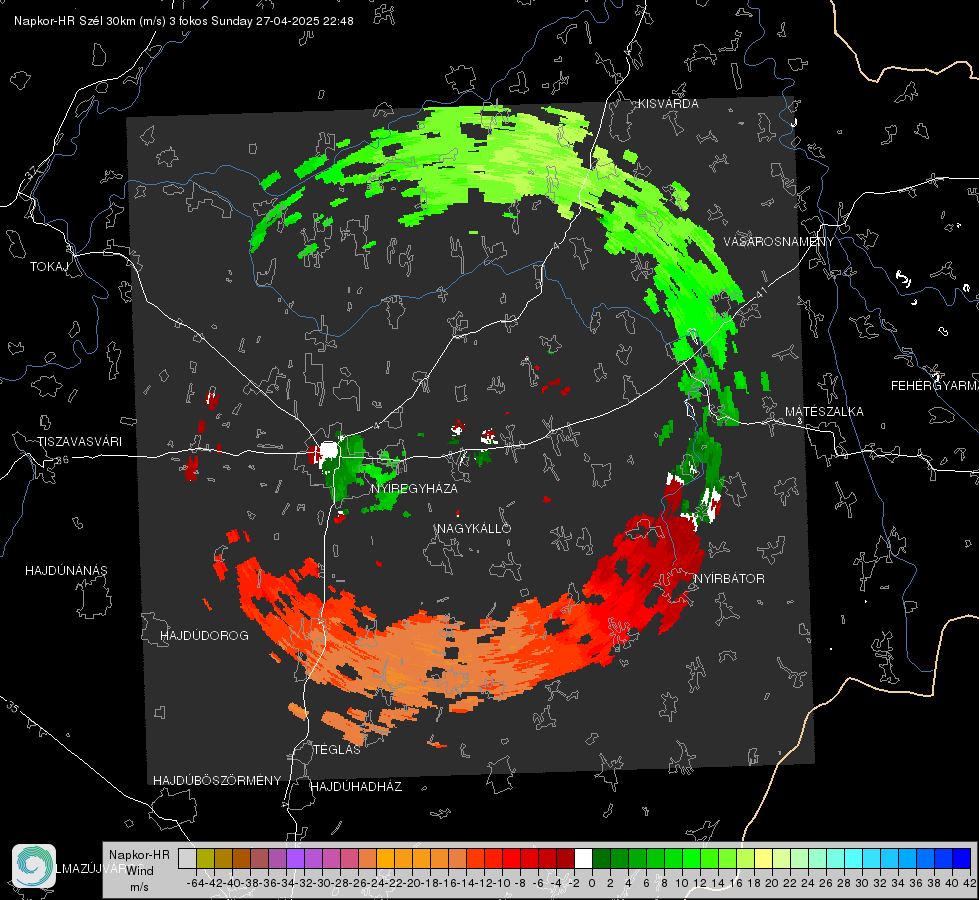979x900 pixels.
Task: Click the FEHÉRGYARMAT town label
Action: 935,386
